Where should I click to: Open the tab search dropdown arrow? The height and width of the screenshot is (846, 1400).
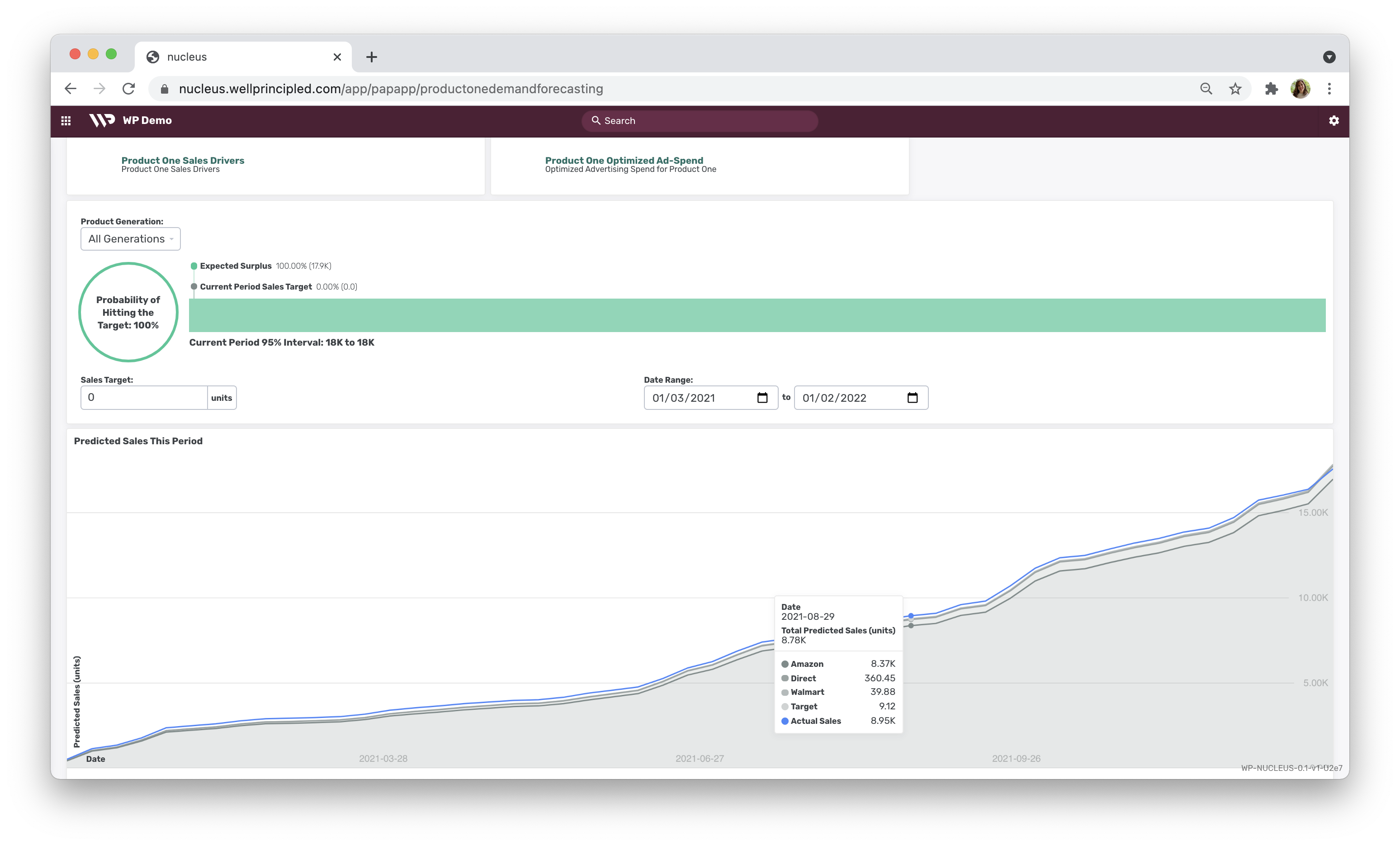pos(1329,57)
